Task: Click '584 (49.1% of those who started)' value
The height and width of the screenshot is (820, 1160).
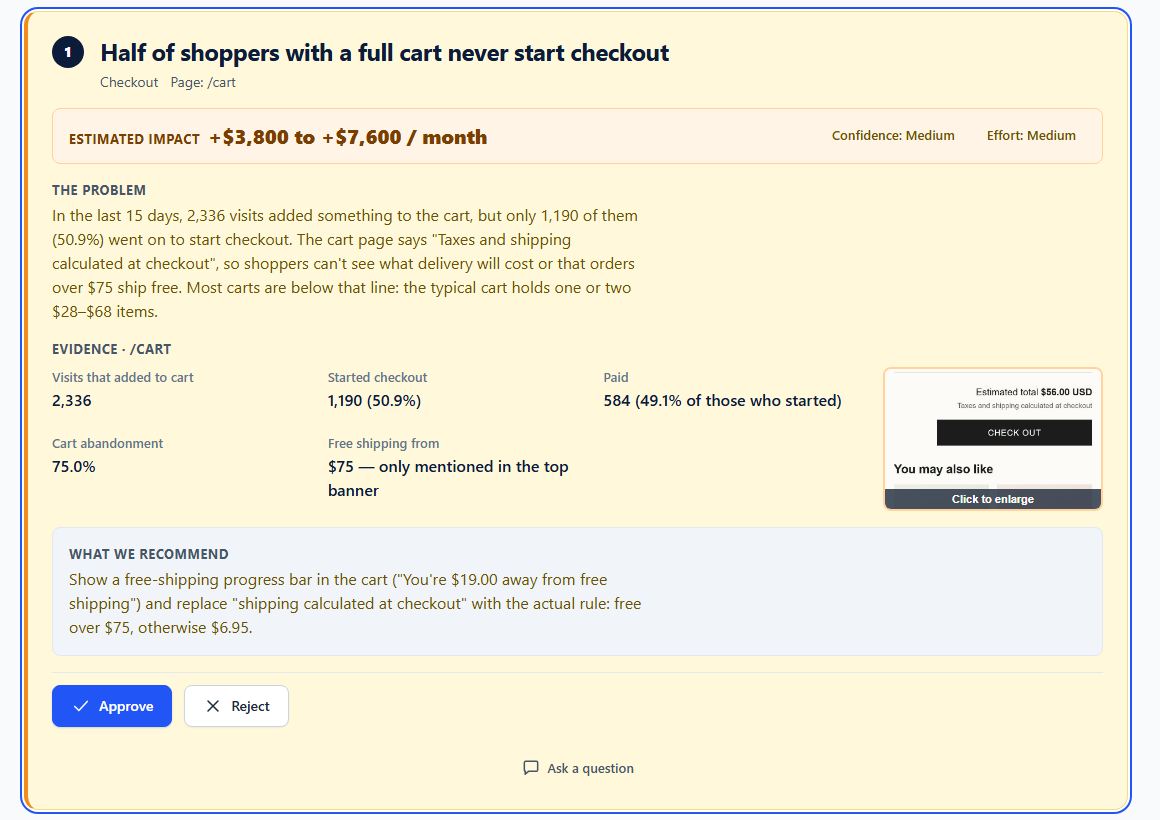Action: pos(723,400)
